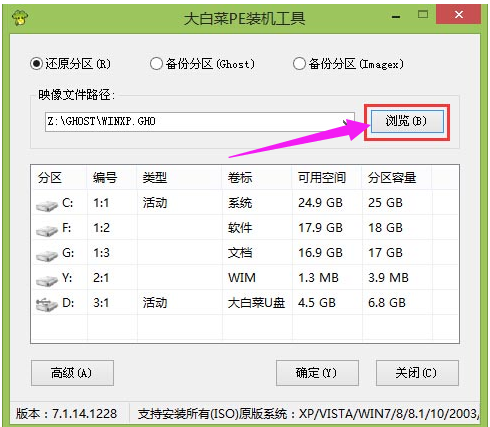Click partition number 1:3 cell
The height and width of the screenshot is (427, 490).
(x=101, y=253)
